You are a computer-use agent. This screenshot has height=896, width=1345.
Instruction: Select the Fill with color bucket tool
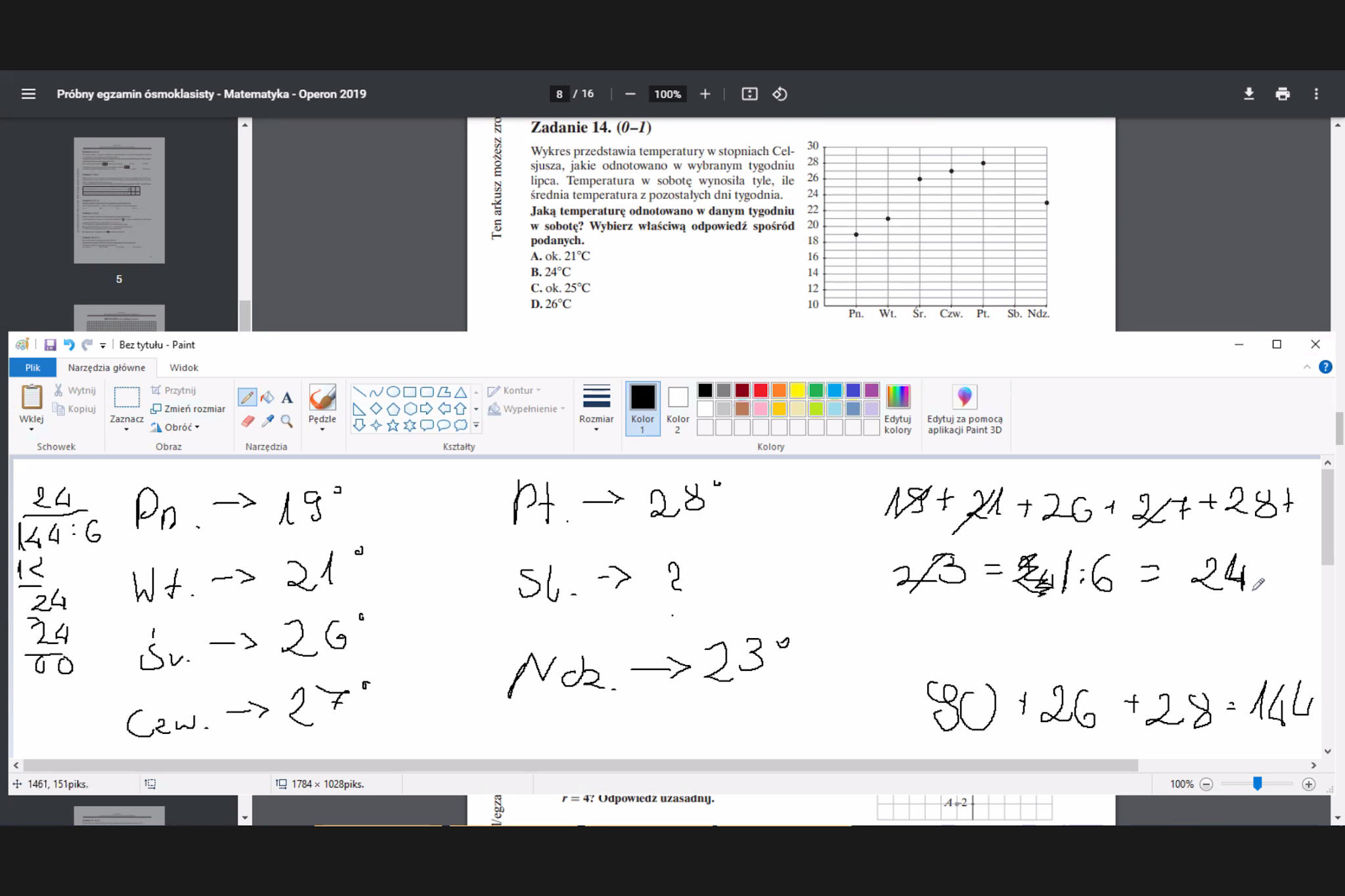click(x=267, y=397)
